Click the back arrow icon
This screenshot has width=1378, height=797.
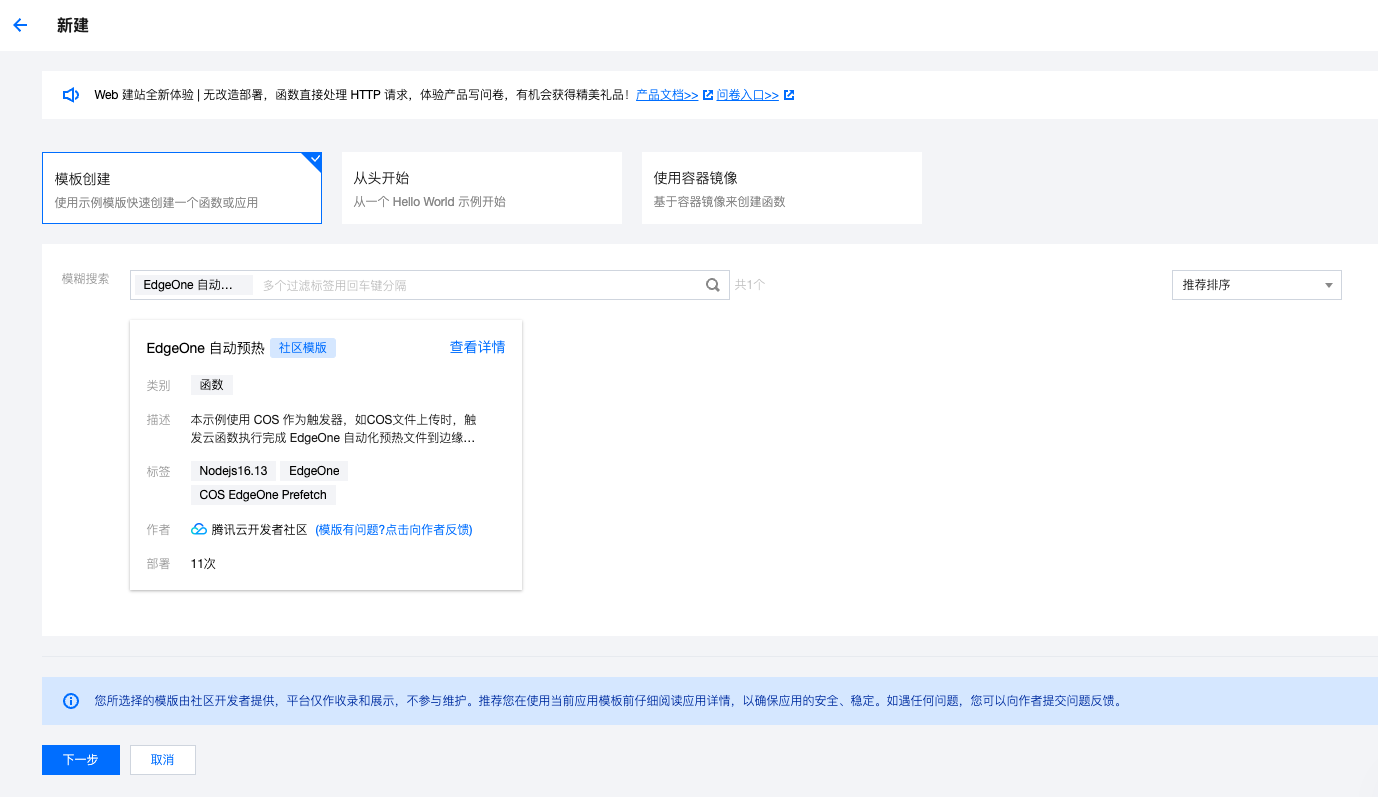pyautogui.click(x=20, y=25)
